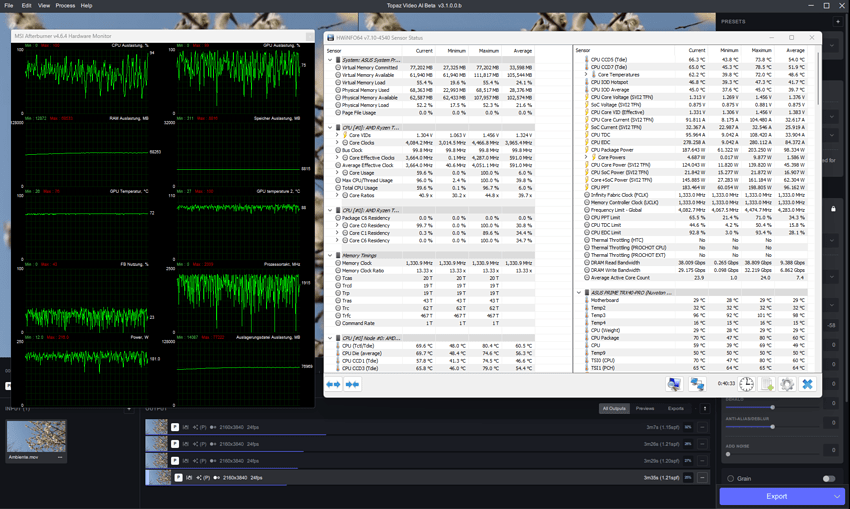The image size is (850, 509).
Task: Select the Grain circle radio button
Action: click(x=730, y=479)
